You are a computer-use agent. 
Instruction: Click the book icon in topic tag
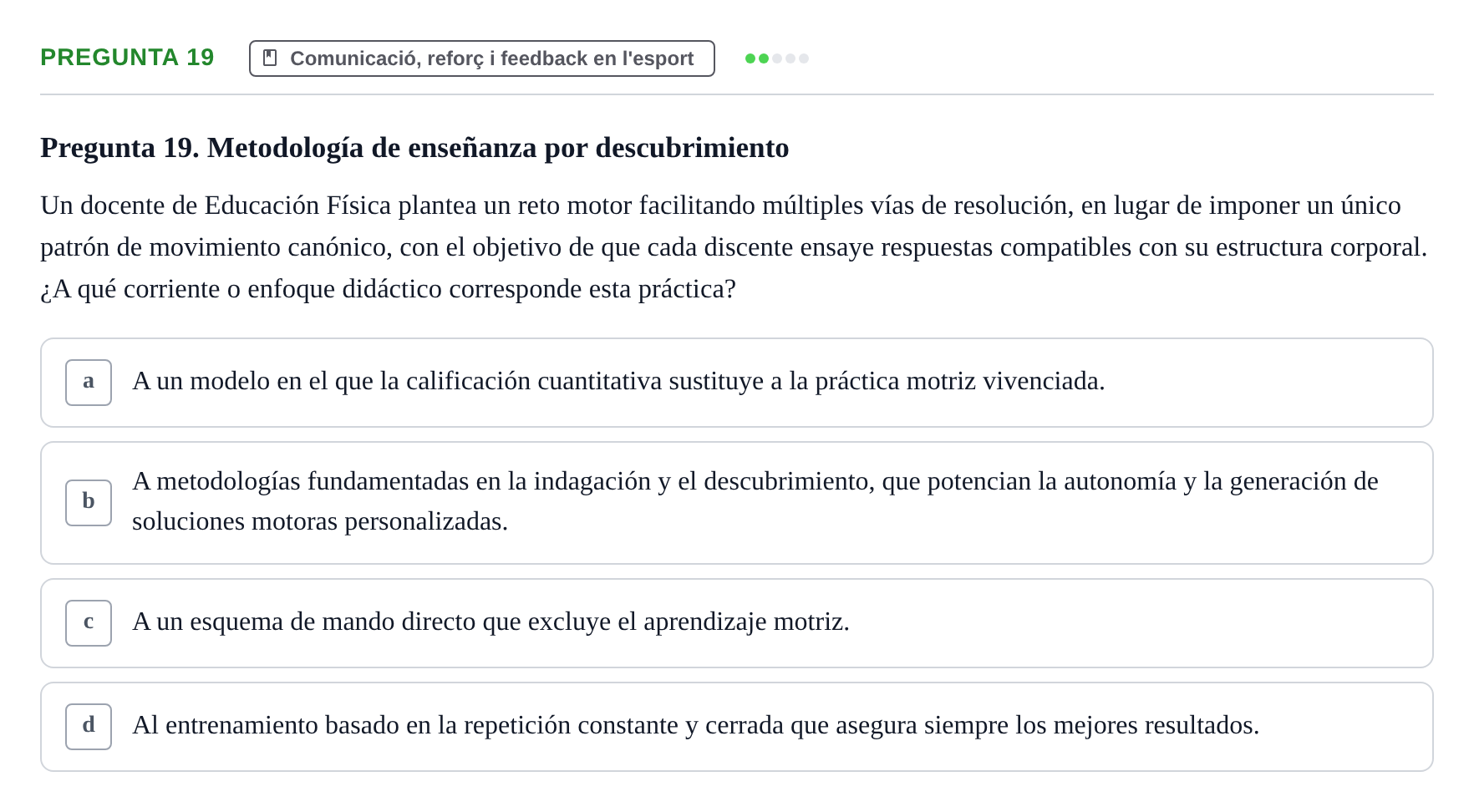coord(270,58)
